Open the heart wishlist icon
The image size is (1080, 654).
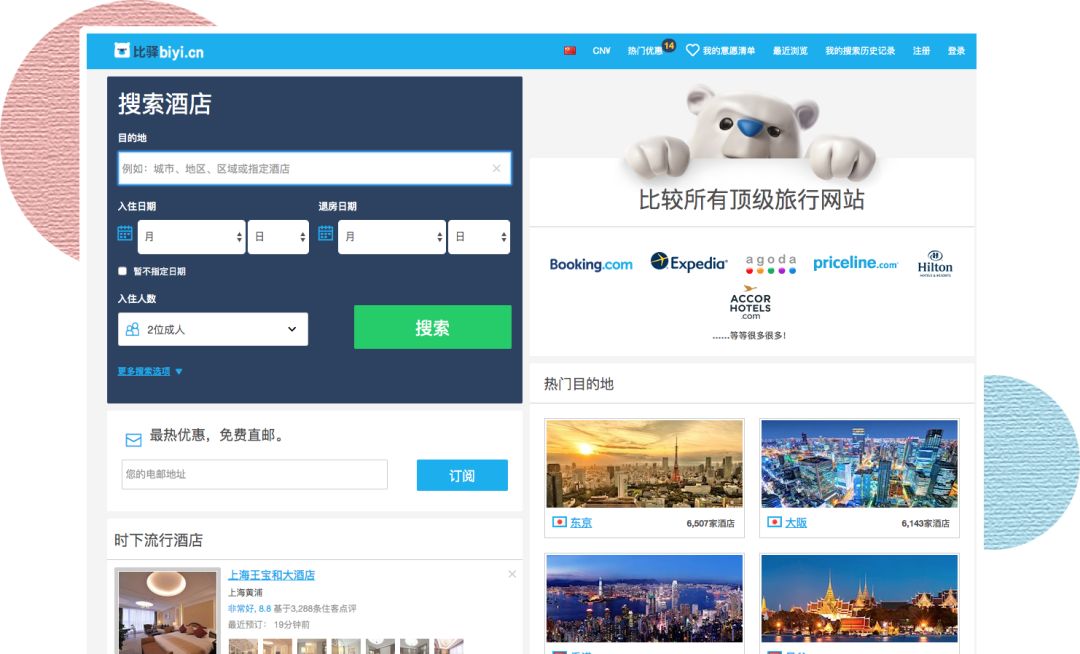click(x=690, y=49)
